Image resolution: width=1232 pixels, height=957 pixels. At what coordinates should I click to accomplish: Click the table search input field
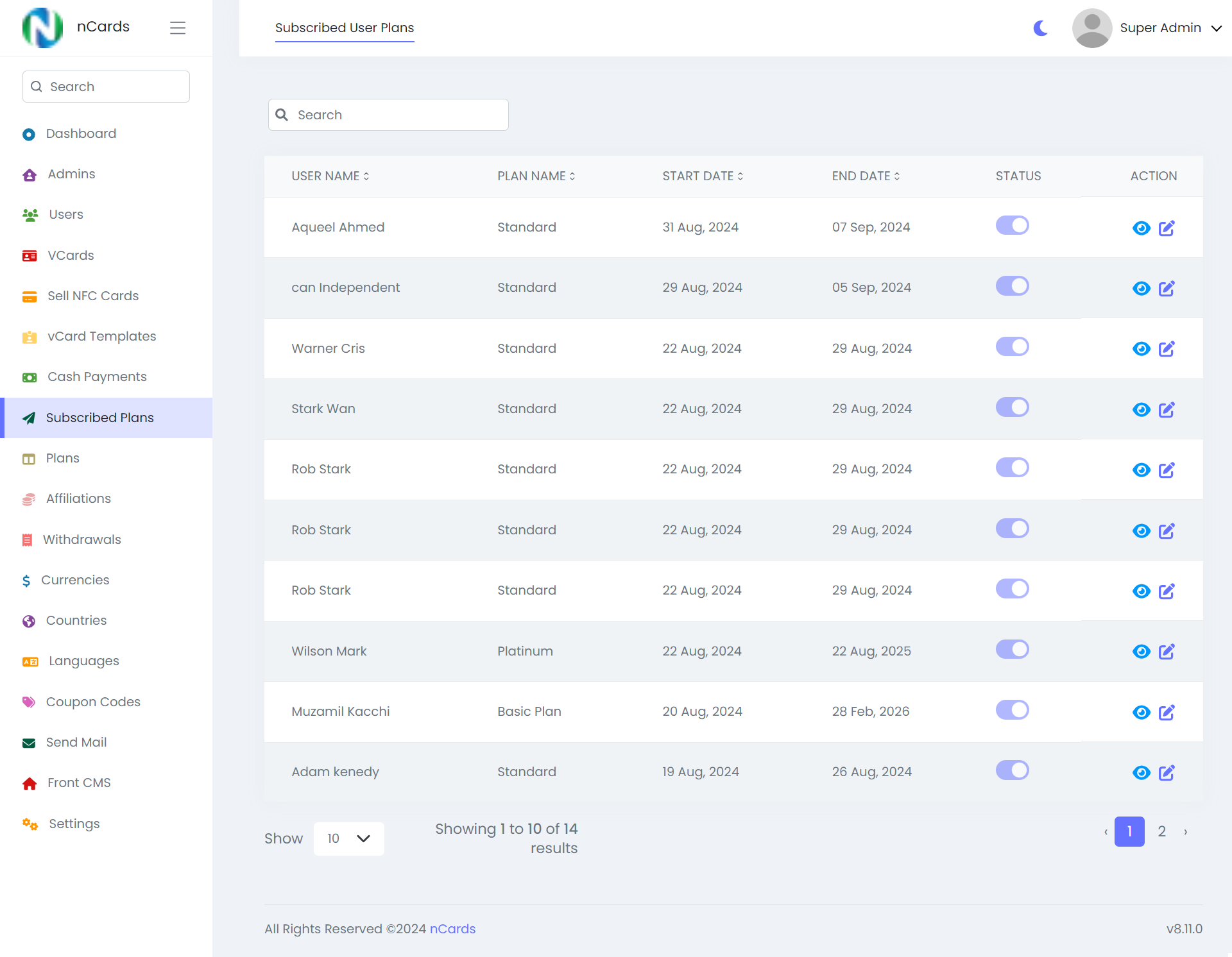388,114
